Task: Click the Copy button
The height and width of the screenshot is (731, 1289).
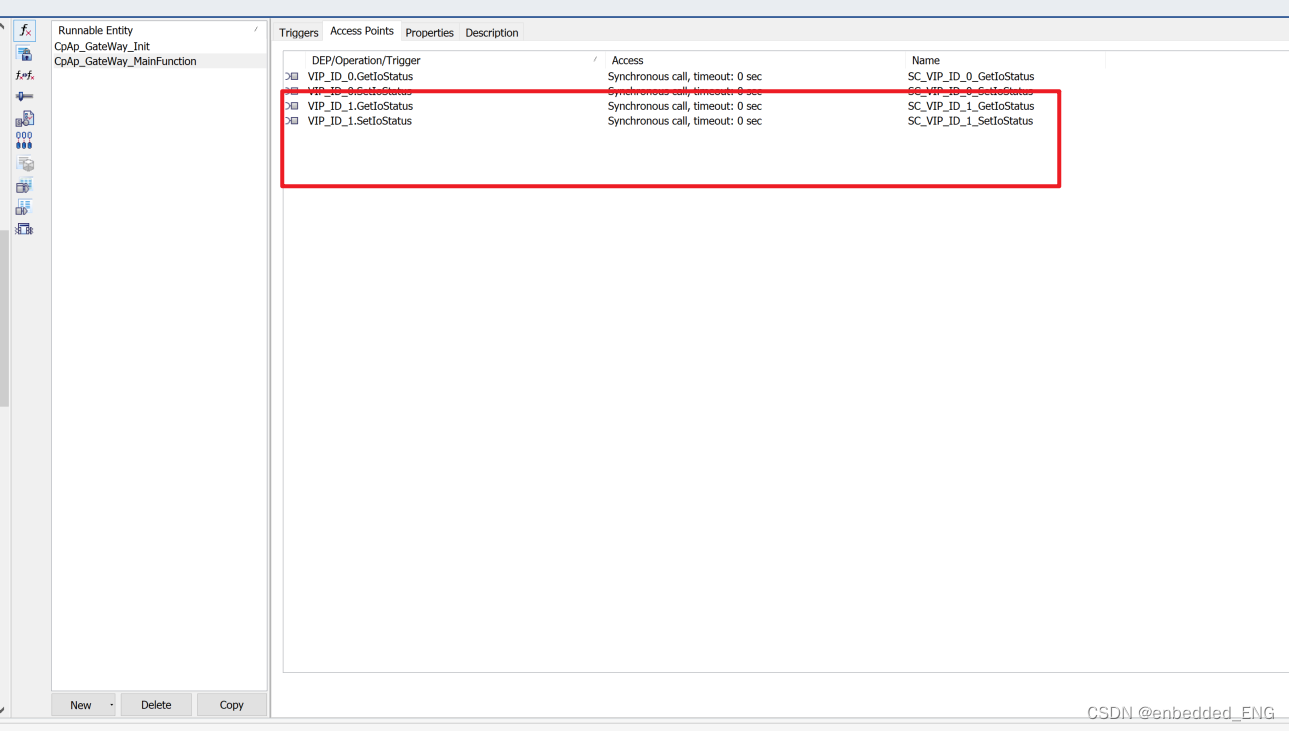Action: point(231,704)
